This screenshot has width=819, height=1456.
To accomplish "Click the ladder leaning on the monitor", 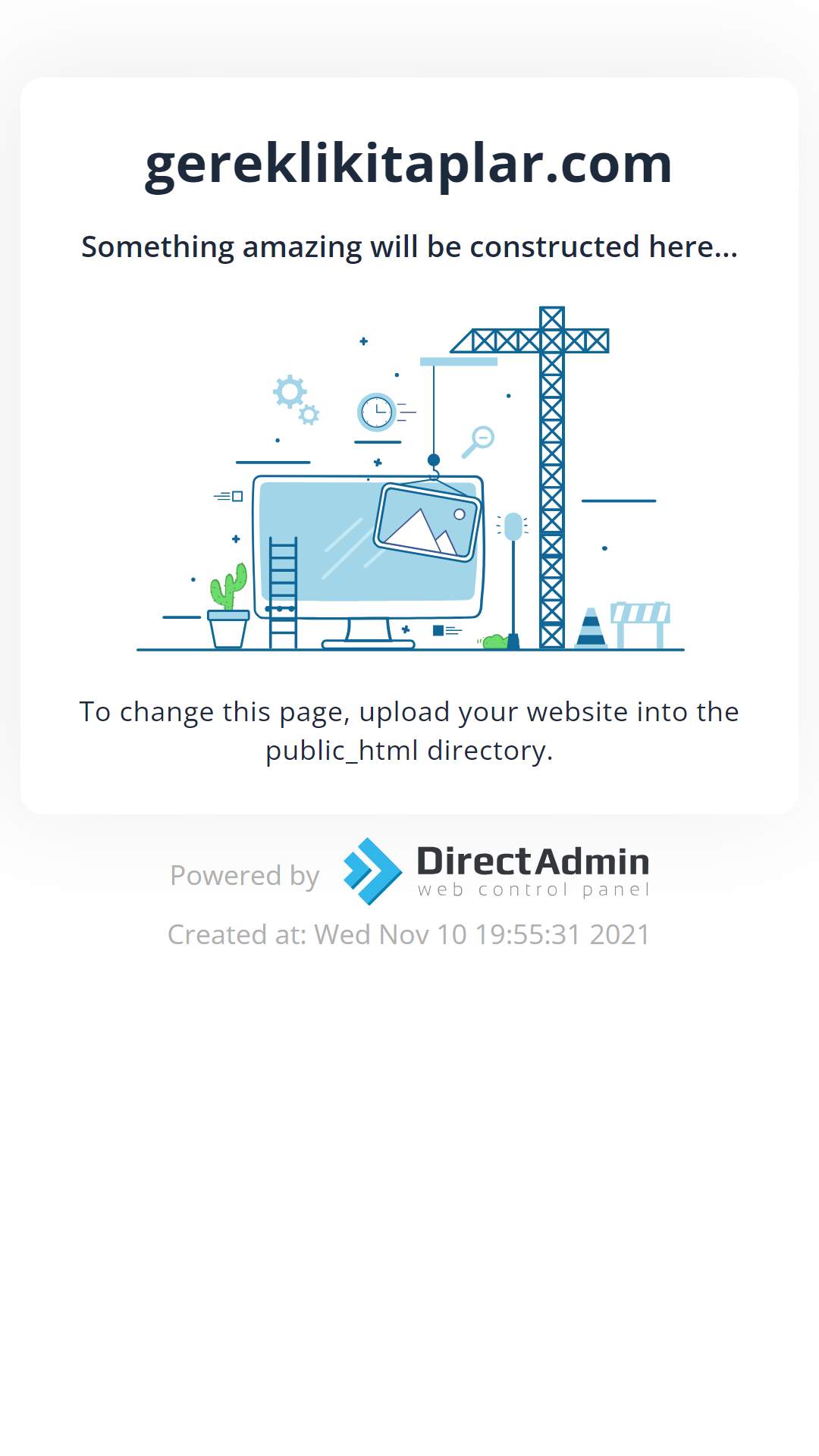I will (283, 593).
